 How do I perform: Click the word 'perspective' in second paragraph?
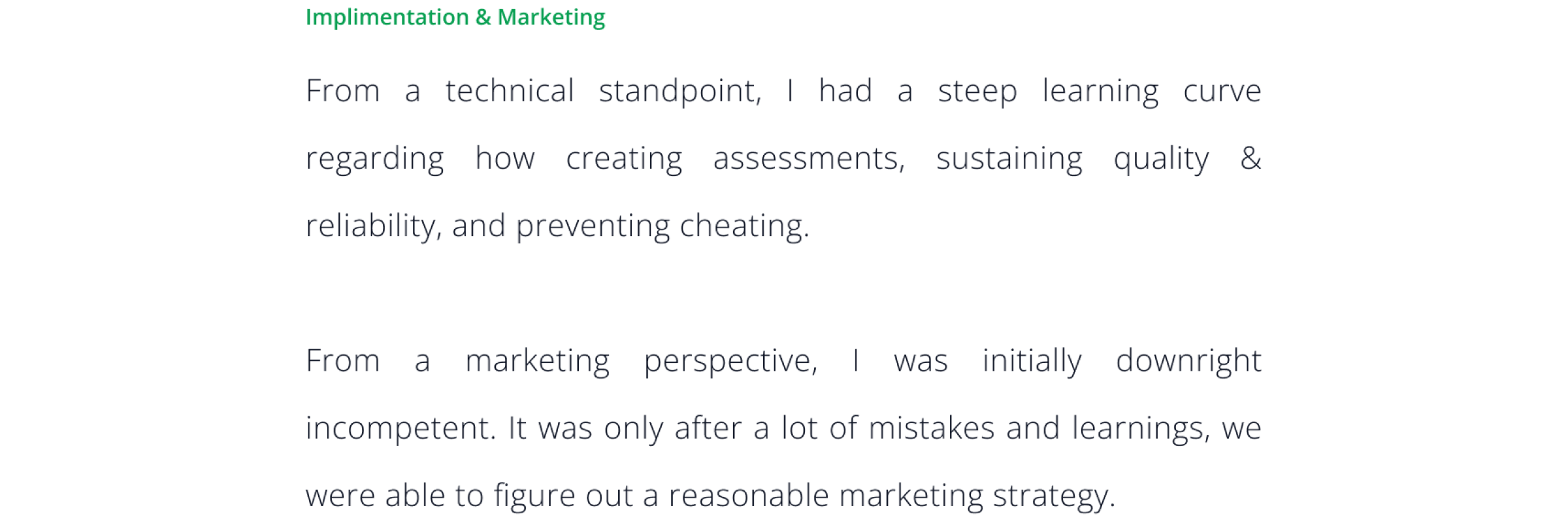[728, 361]
